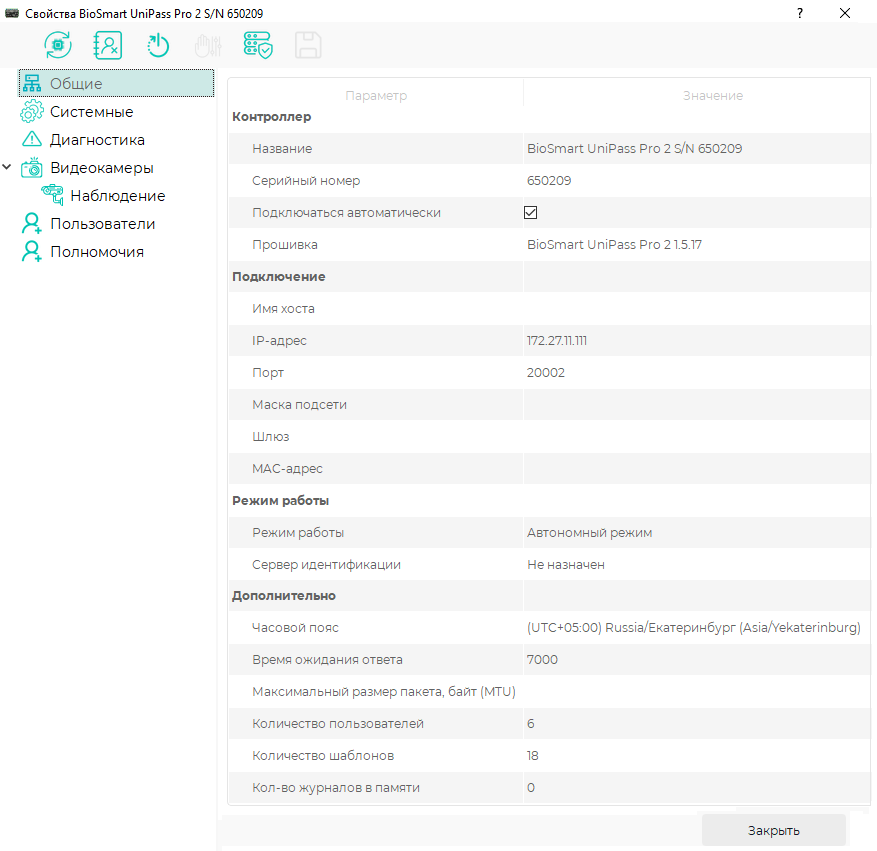877x851 pixels.
Task: Click the disabled save floppy icon
Action: coord(308,45)
